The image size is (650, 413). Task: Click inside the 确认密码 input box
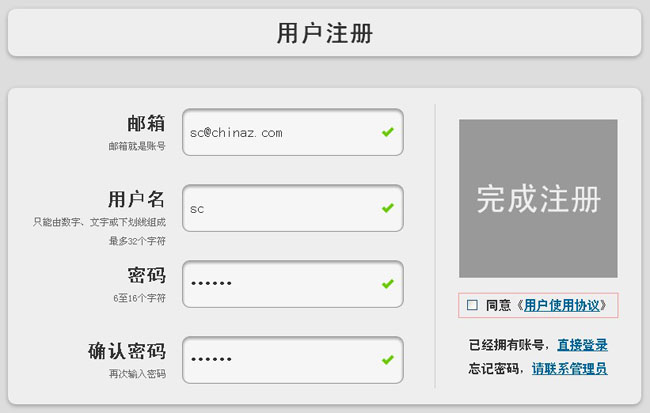tap(280, 360)
